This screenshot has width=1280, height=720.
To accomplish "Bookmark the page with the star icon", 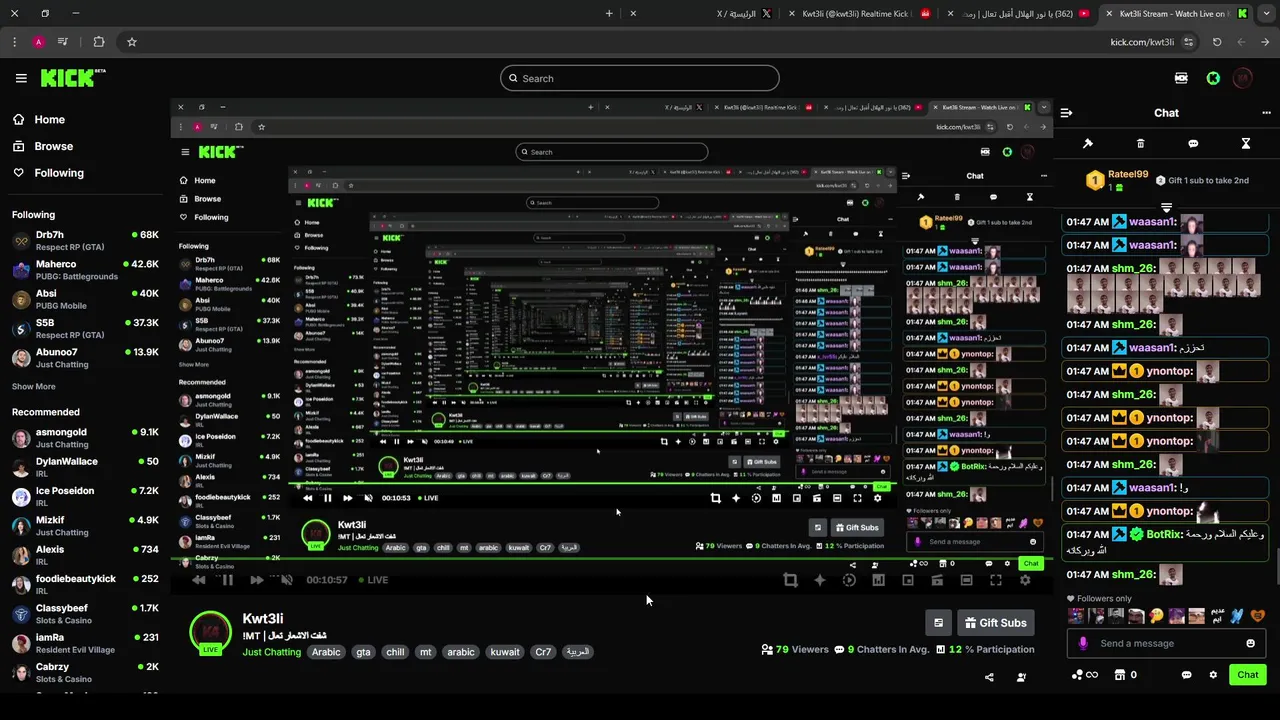I will click(131, 42).
